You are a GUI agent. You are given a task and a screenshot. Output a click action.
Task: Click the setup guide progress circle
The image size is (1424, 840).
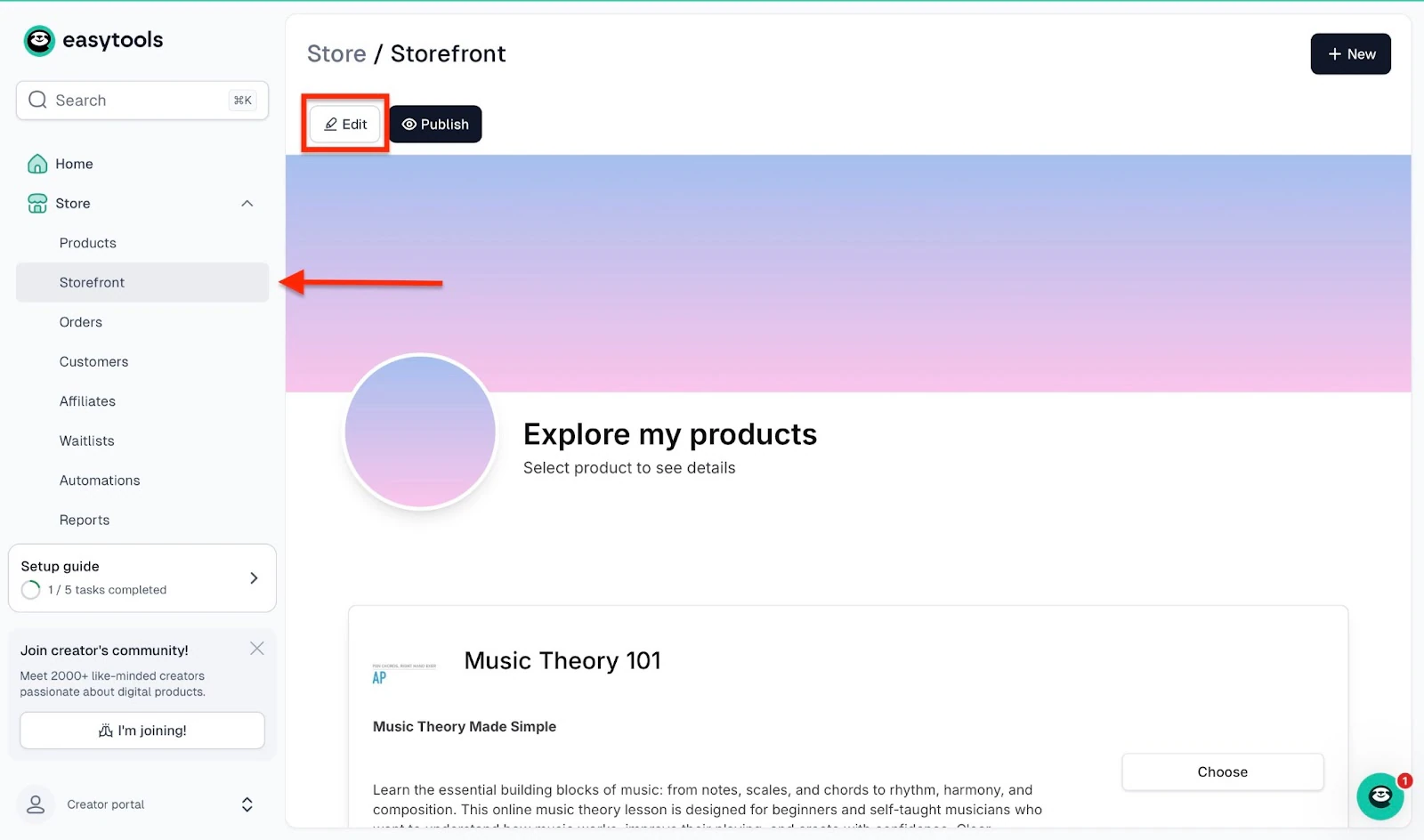[x=31, y=590]
